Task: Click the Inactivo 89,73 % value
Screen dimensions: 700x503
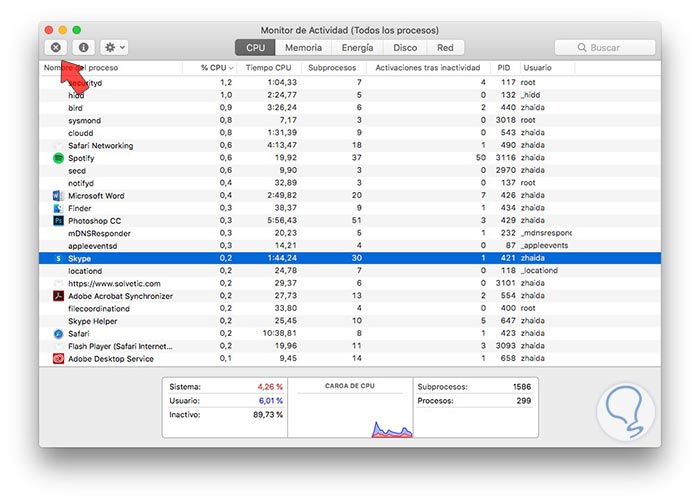Action: (268, 414)
